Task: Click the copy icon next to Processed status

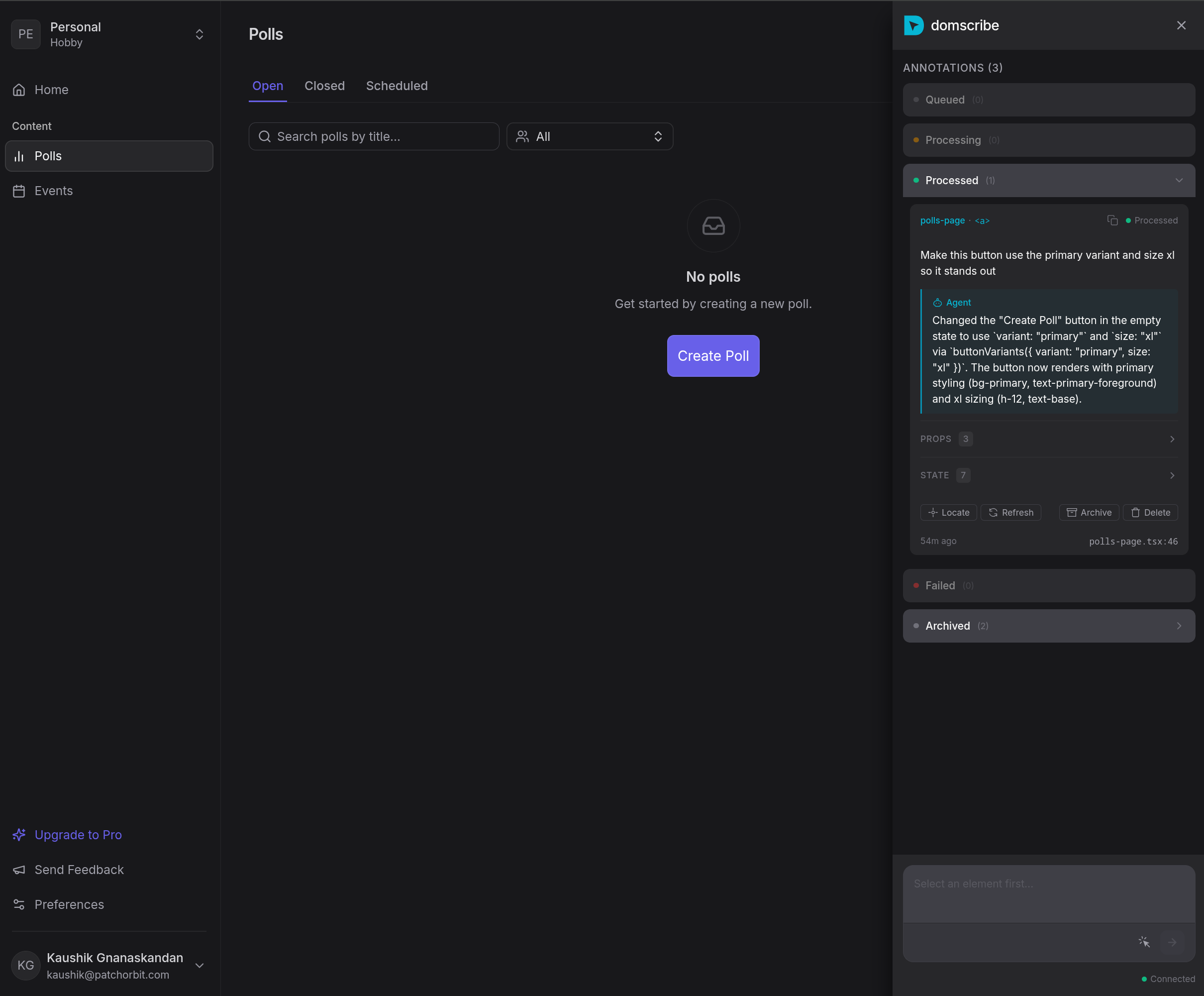Action: (1113, 221)
